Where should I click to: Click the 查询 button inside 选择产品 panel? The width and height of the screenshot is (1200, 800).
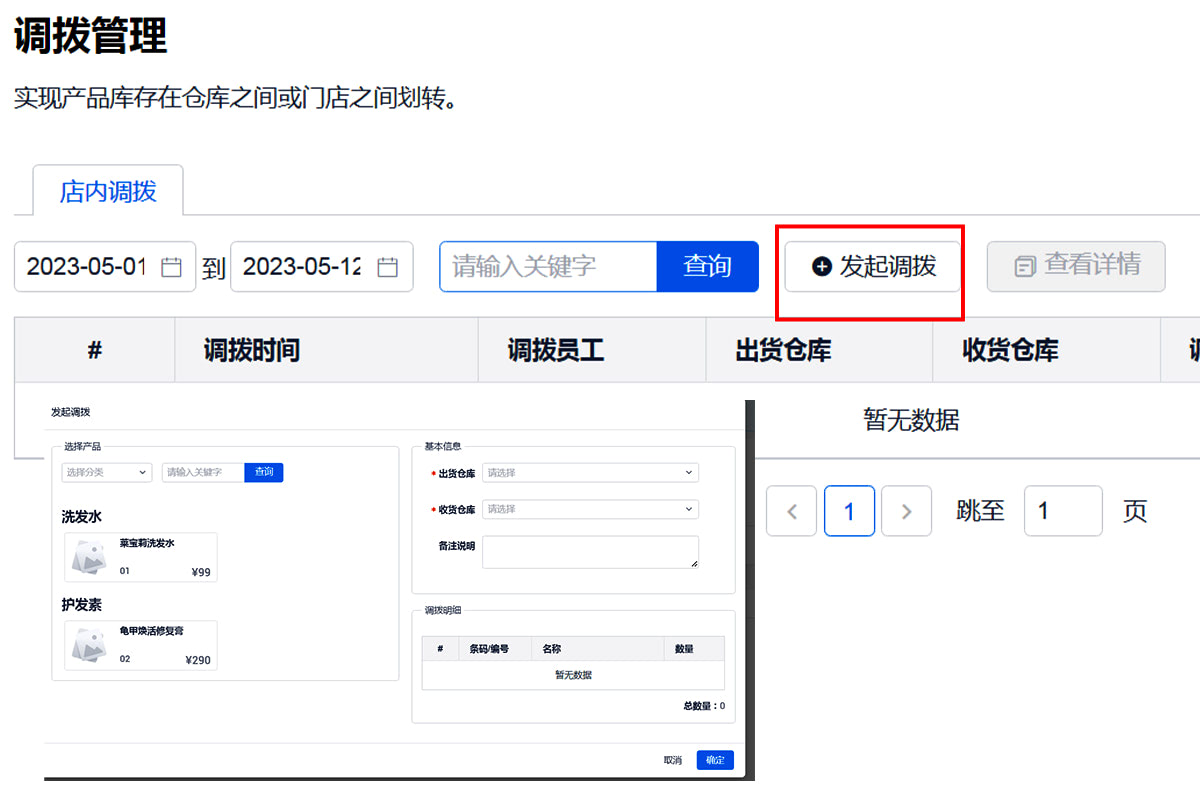coord(263,472)
